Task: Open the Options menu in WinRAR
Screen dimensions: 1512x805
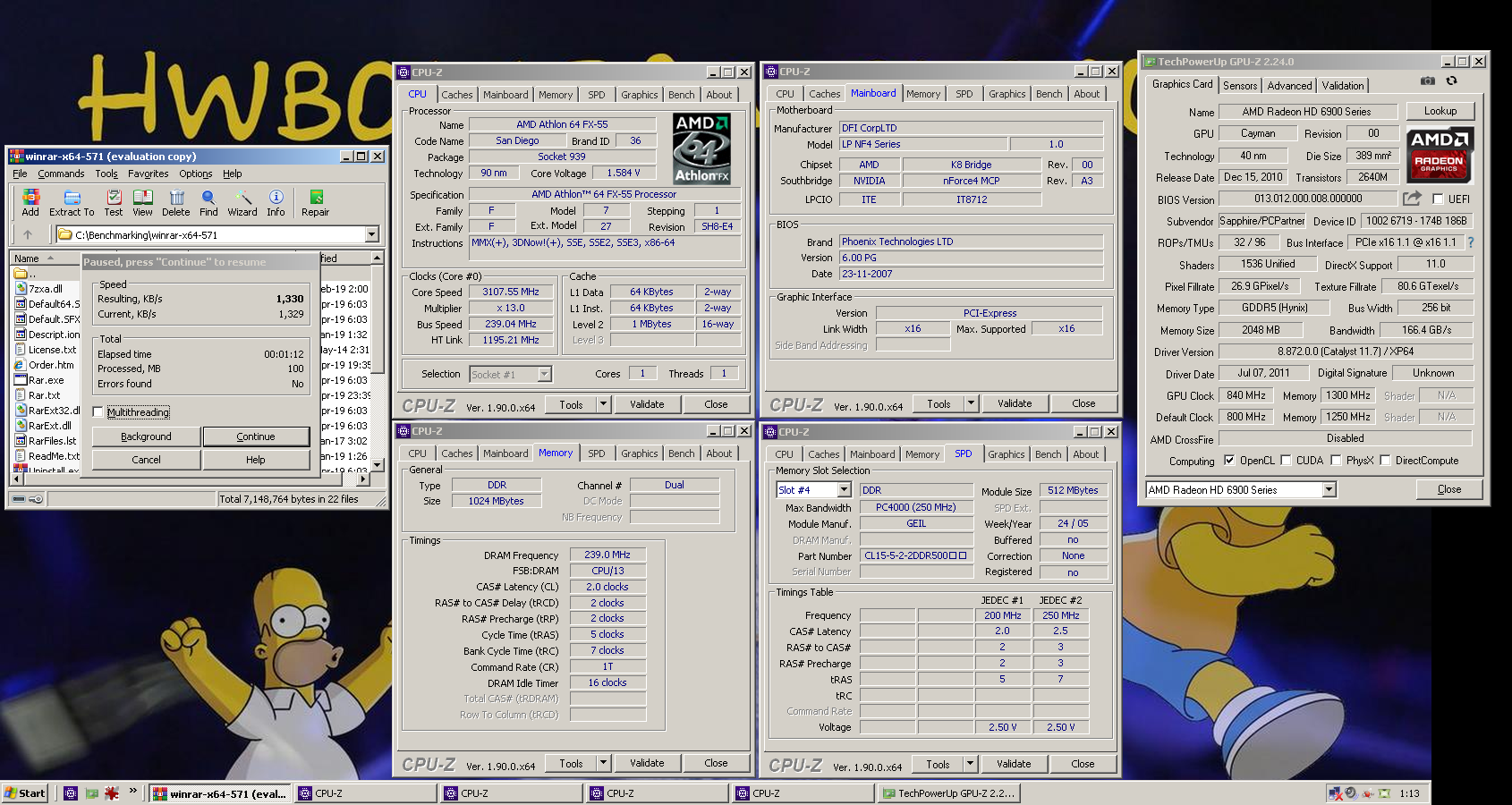Action: pos(196,174)
